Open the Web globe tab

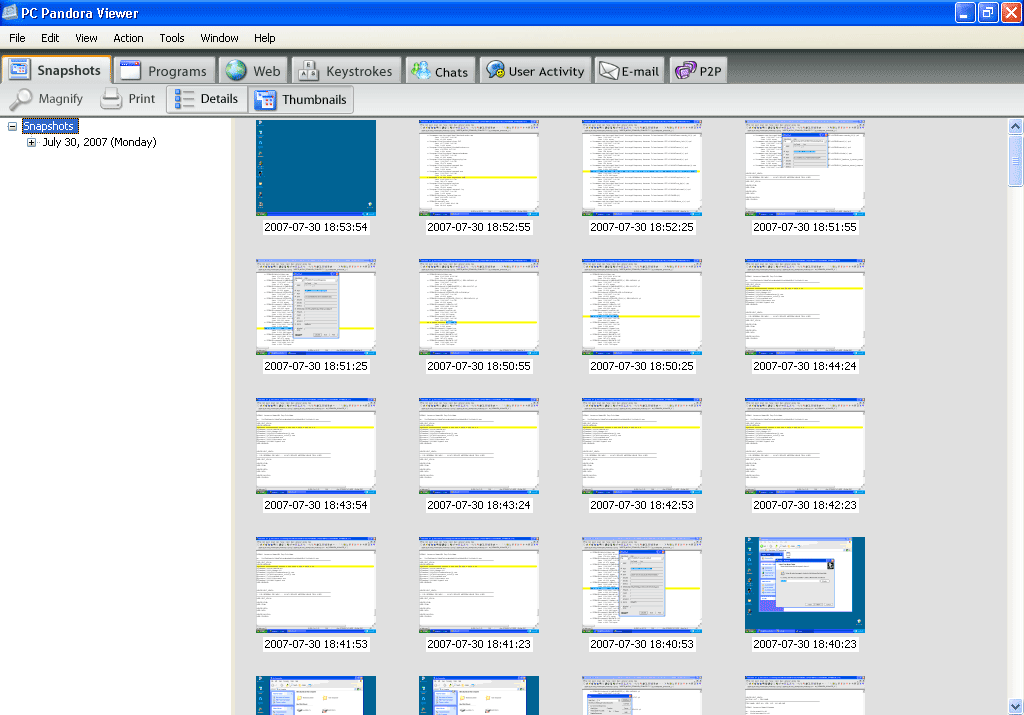tap(236, 71)
